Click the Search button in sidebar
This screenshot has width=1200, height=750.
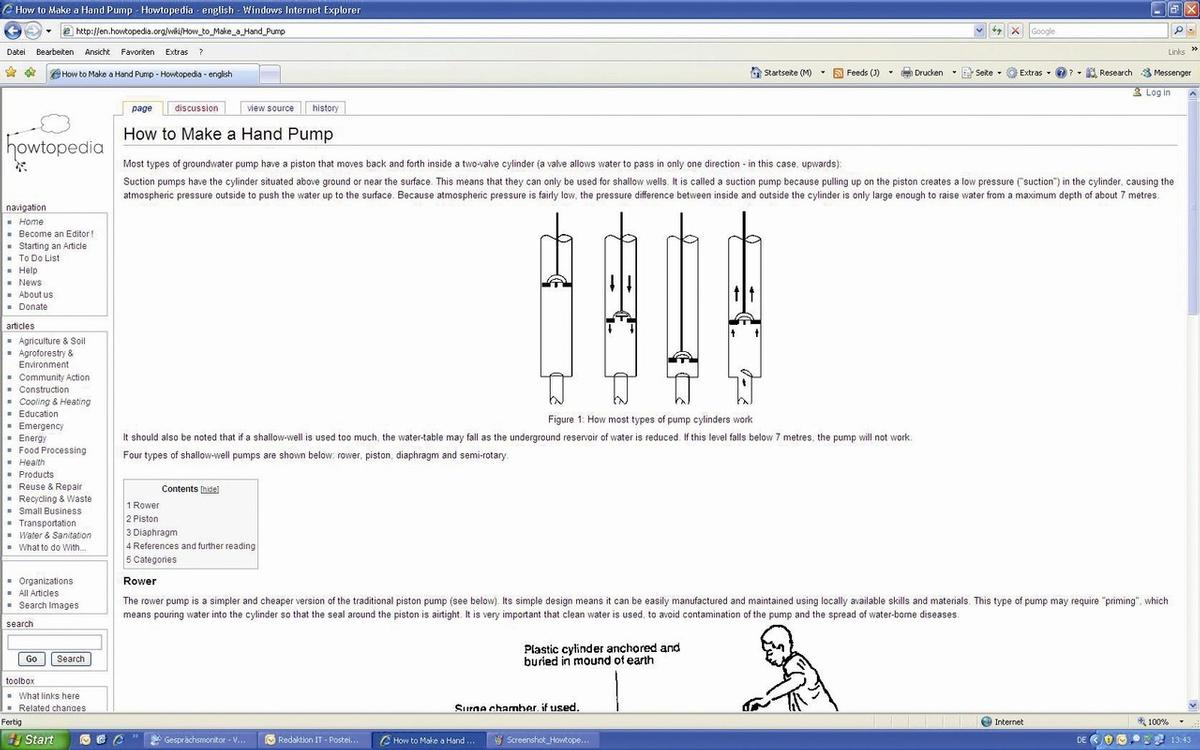tap(70, 659)
